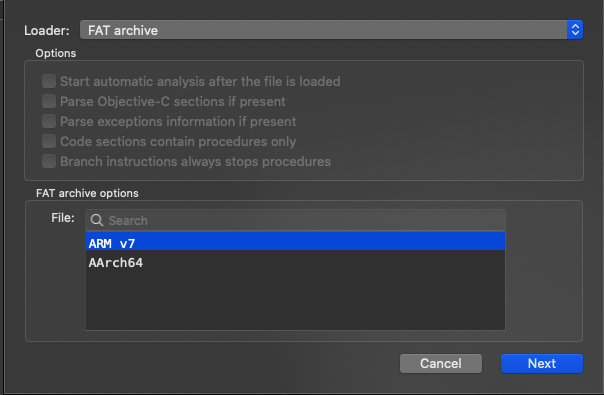This screenshot has height=395, width=604.
Task: Click the Next button
Action: [x=542, y=363]
